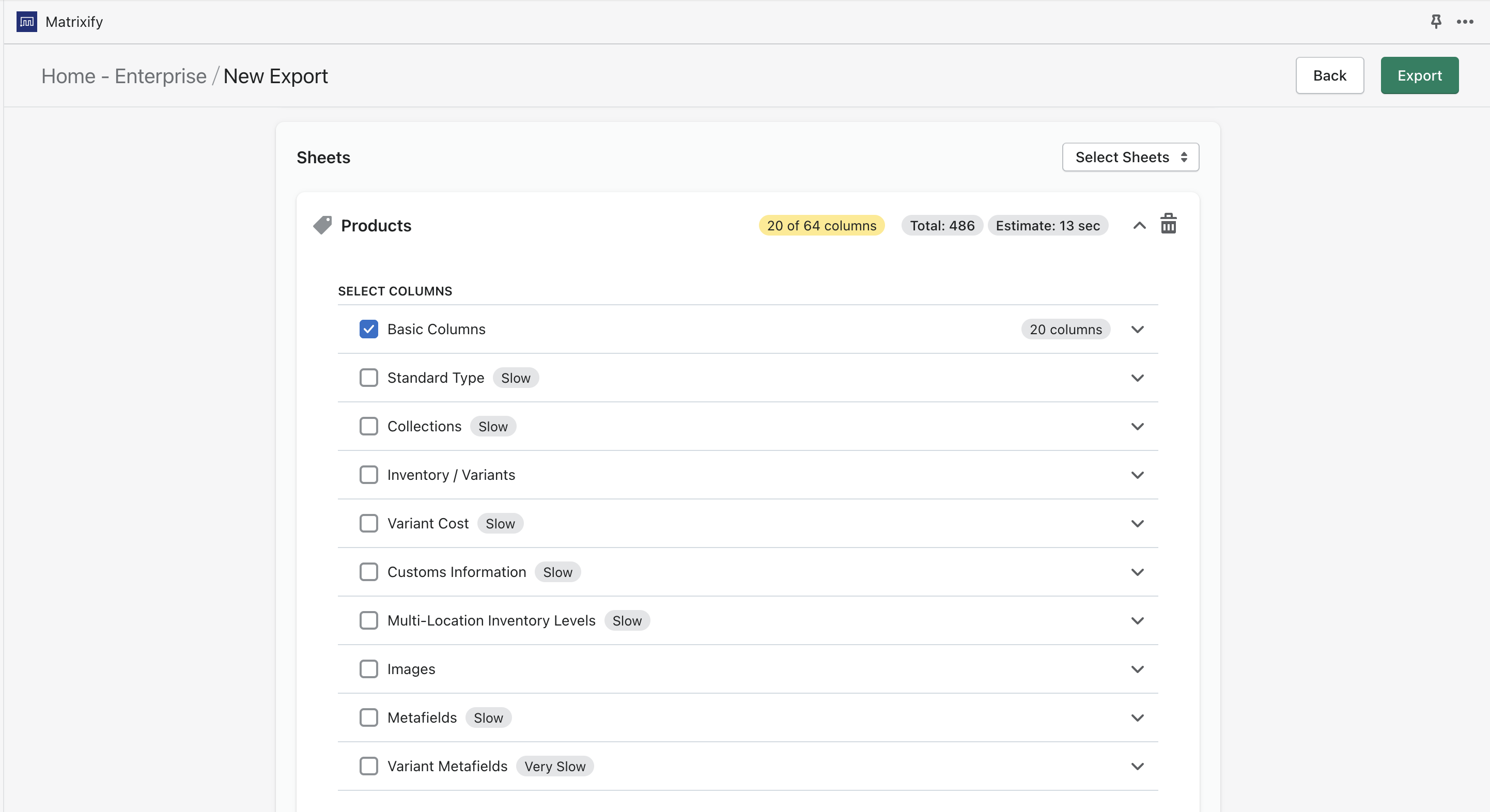The width and height of the screenshot is (1490, 812).
Task: Click the Products tag icon
Action: 322,225
